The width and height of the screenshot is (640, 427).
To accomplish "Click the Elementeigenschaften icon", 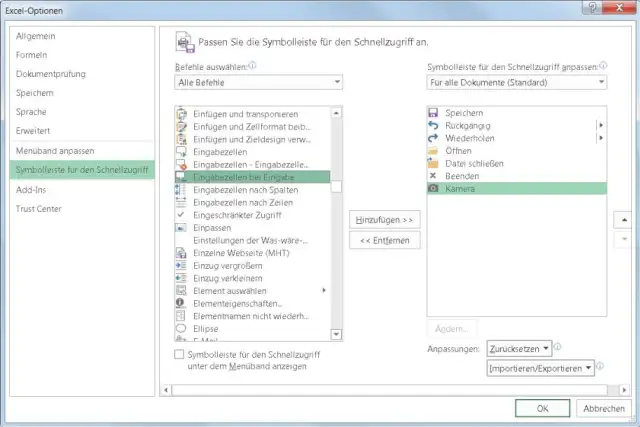I will (180, 303).
